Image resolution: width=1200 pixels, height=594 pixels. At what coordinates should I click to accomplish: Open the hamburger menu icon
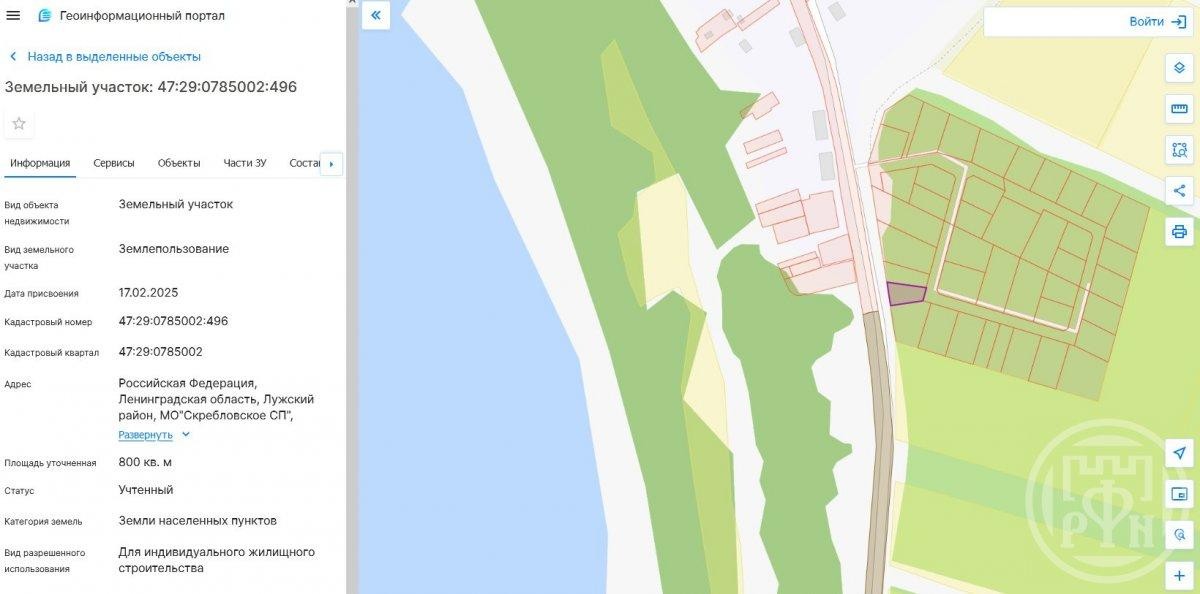coord(13,16)
